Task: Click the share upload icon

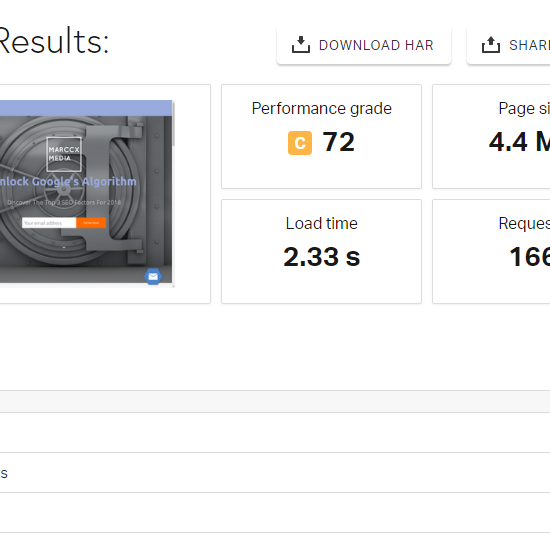Action: 491,45
